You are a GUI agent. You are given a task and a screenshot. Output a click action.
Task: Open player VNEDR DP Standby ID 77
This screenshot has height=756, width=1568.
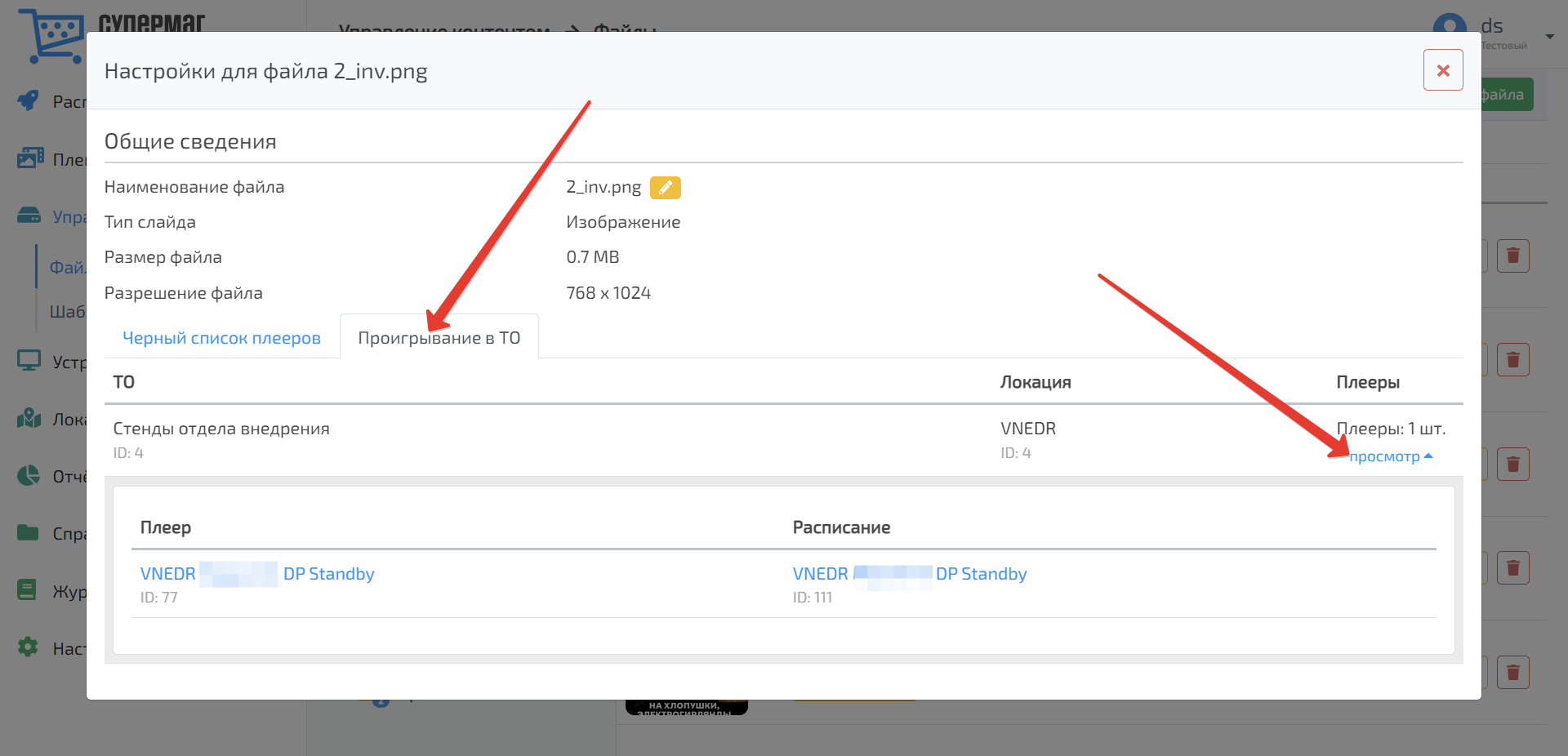(x=257, y=574)
